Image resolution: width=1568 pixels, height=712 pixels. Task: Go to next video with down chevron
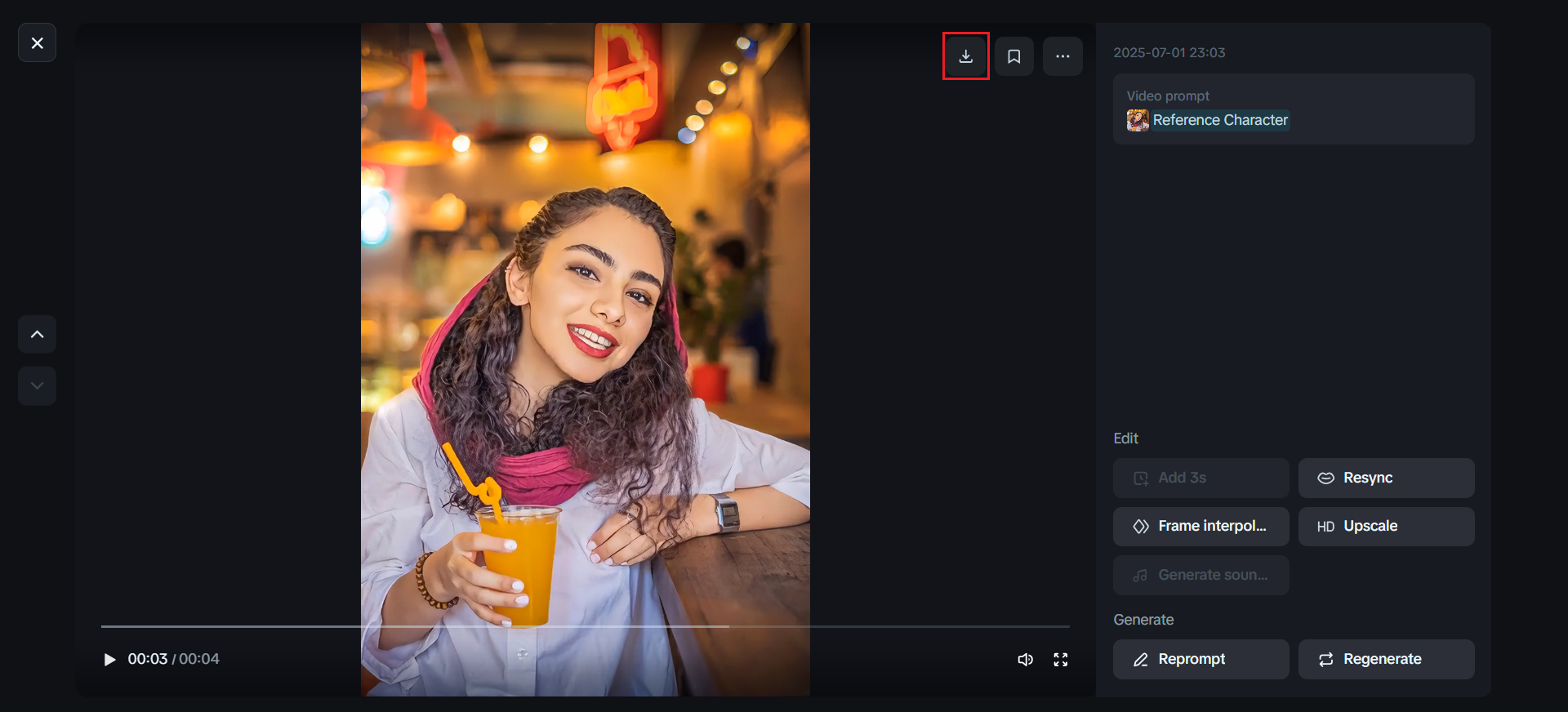click(37, 385)
